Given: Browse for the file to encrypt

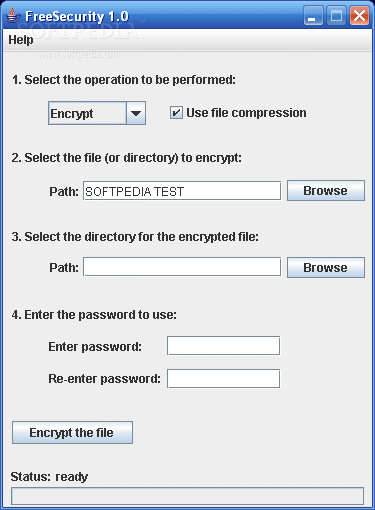Looking at the screenshot, I should coord(326,191).
